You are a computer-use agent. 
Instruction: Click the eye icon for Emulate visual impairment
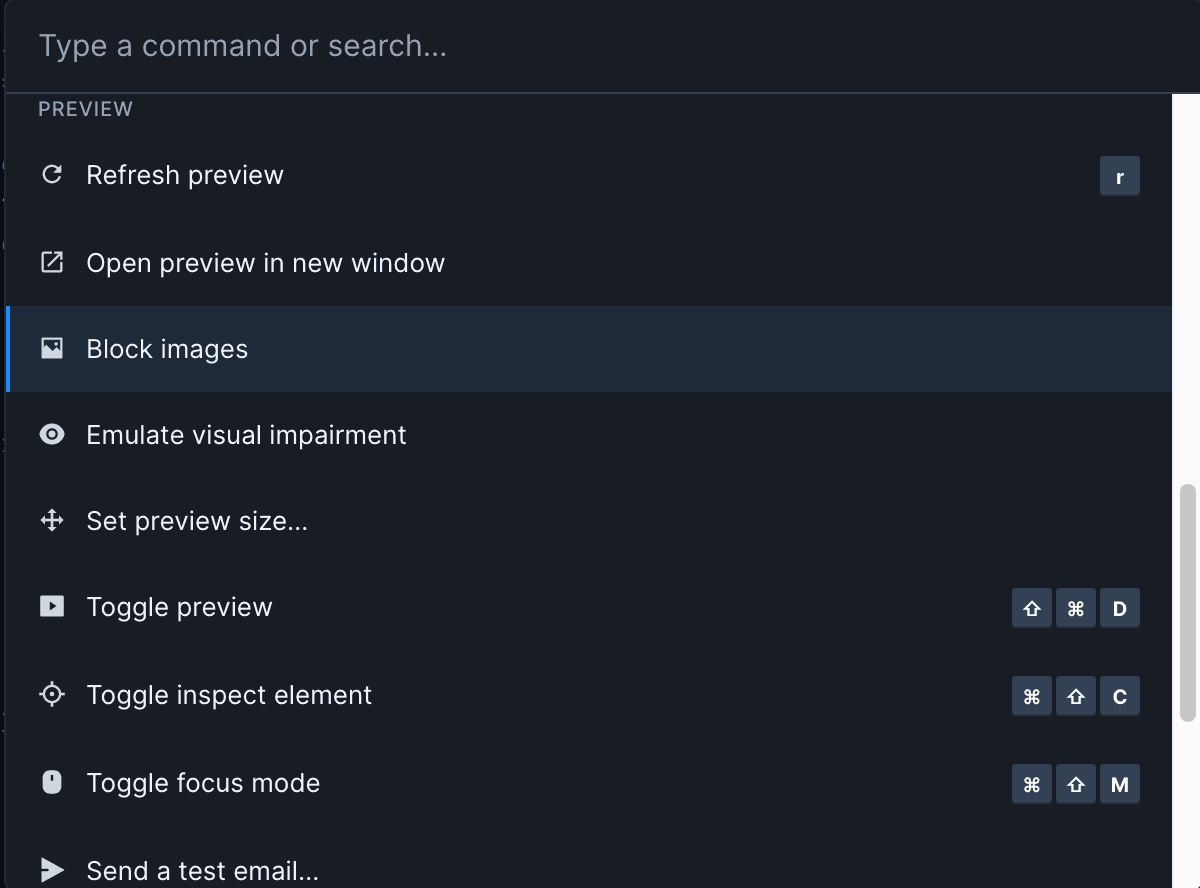51,434
